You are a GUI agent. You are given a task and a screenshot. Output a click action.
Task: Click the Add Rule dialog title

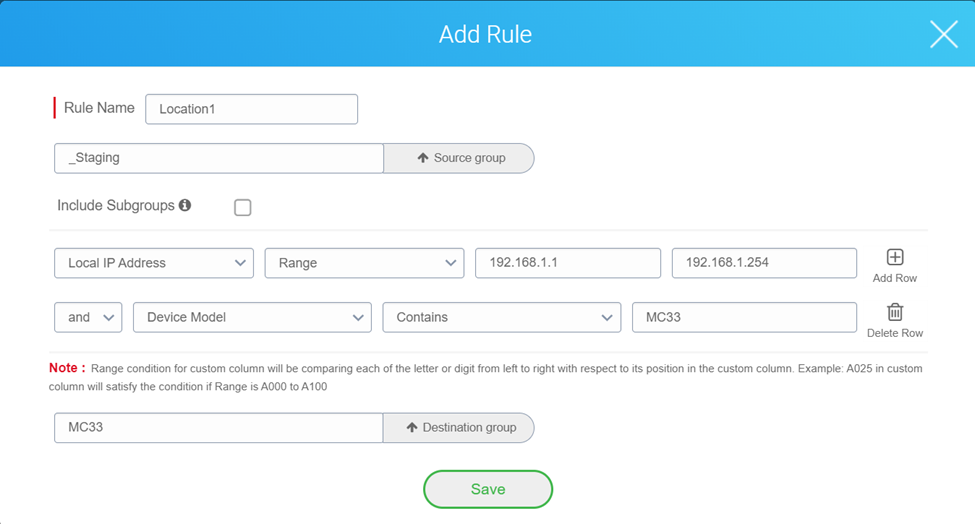tap(486, 34)
